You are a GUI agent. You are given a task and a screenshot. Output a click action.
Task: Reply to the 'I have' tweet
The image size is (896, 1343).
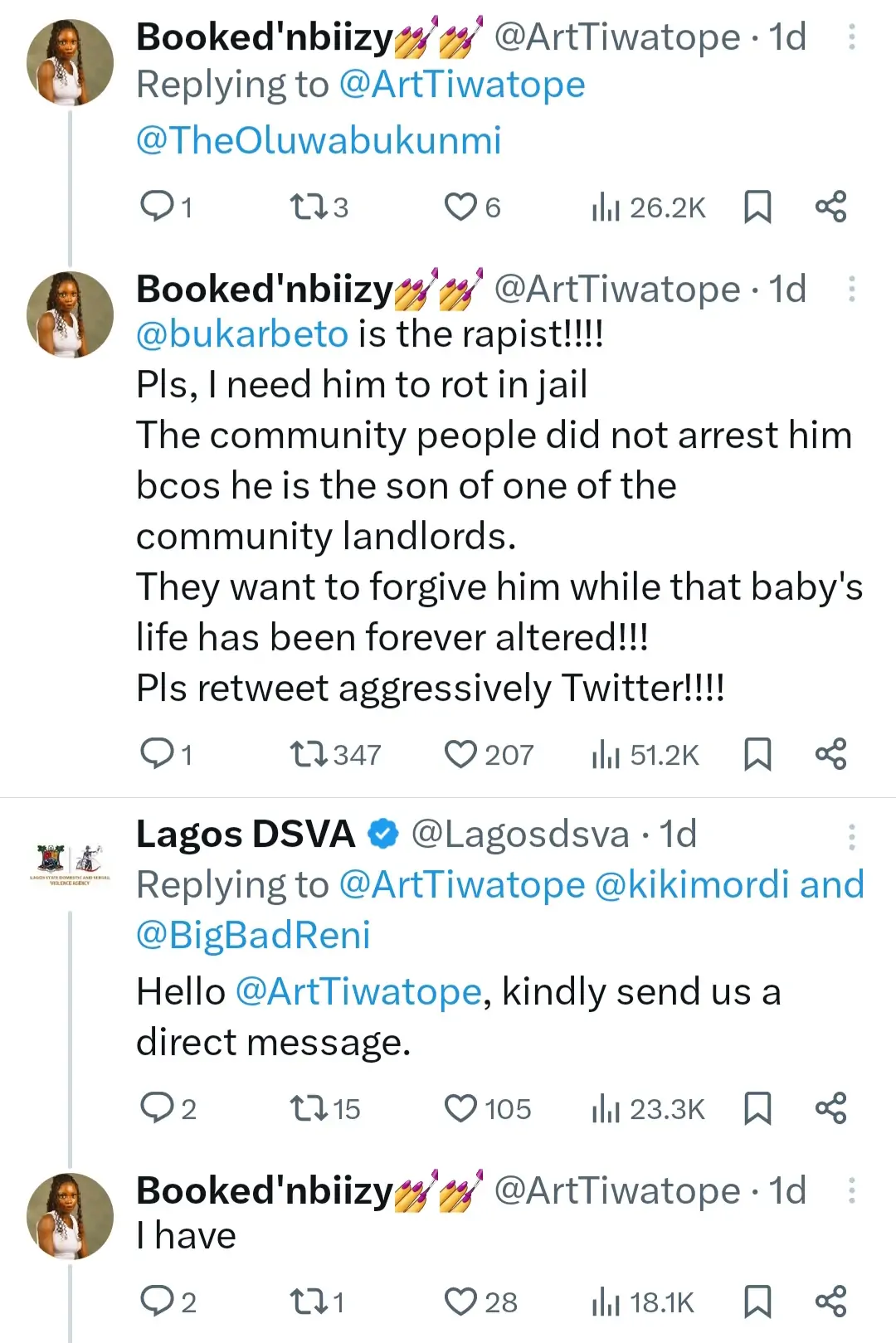coord(156,1302)
